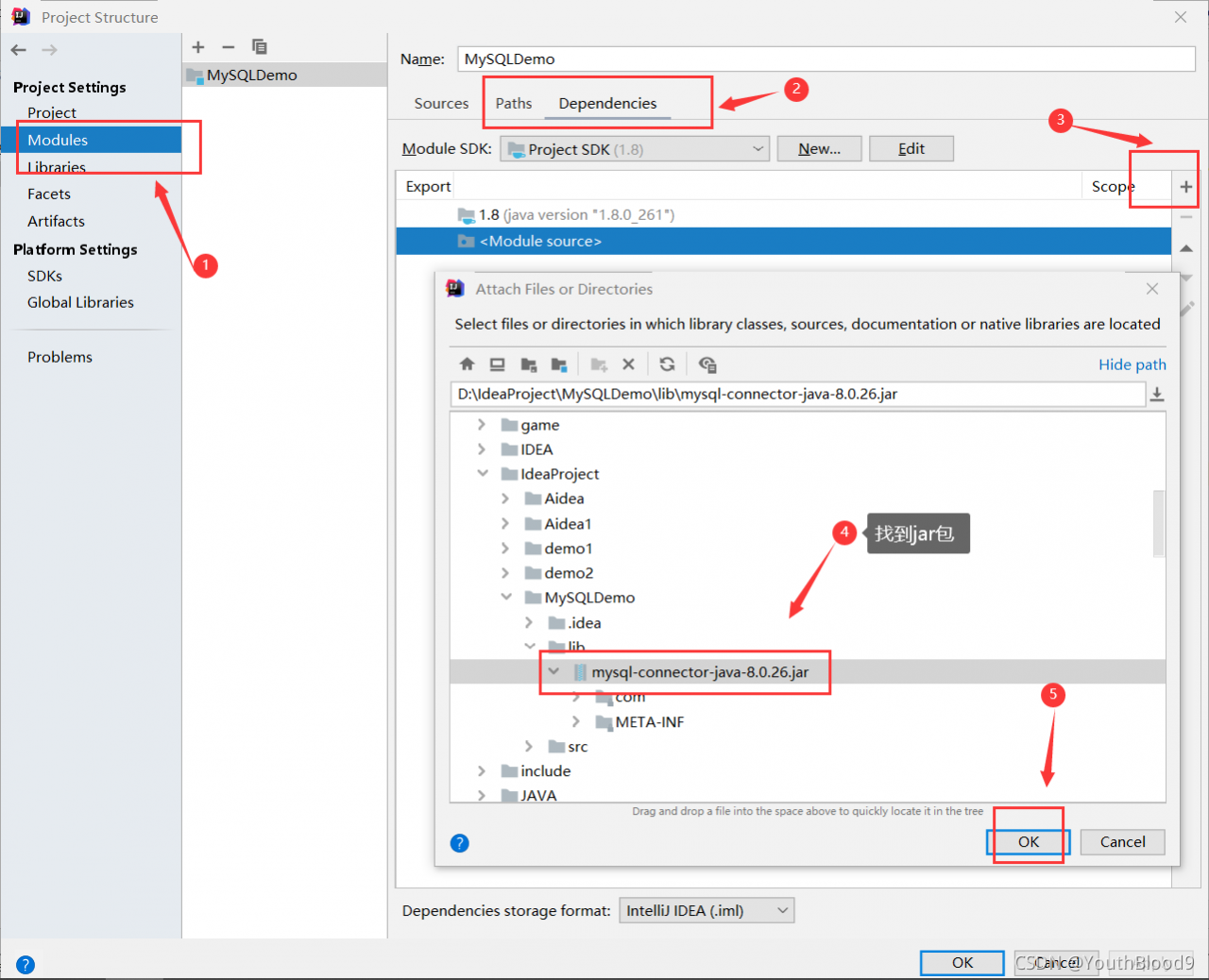Cancel the Attach Files dialog
Viewport: 1209px width, 980px height.
pyautogui.click(x=1122, y=841)
